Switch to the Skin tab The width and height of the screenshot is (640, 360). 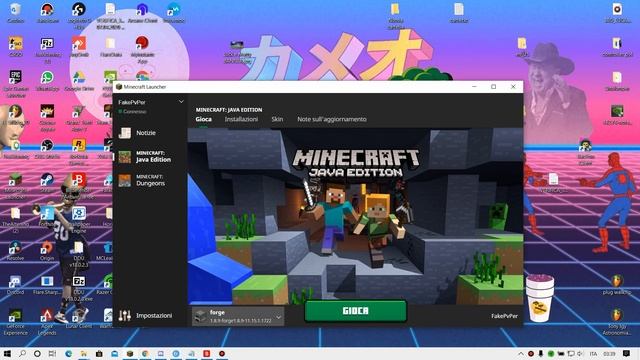tap(277, 119)
